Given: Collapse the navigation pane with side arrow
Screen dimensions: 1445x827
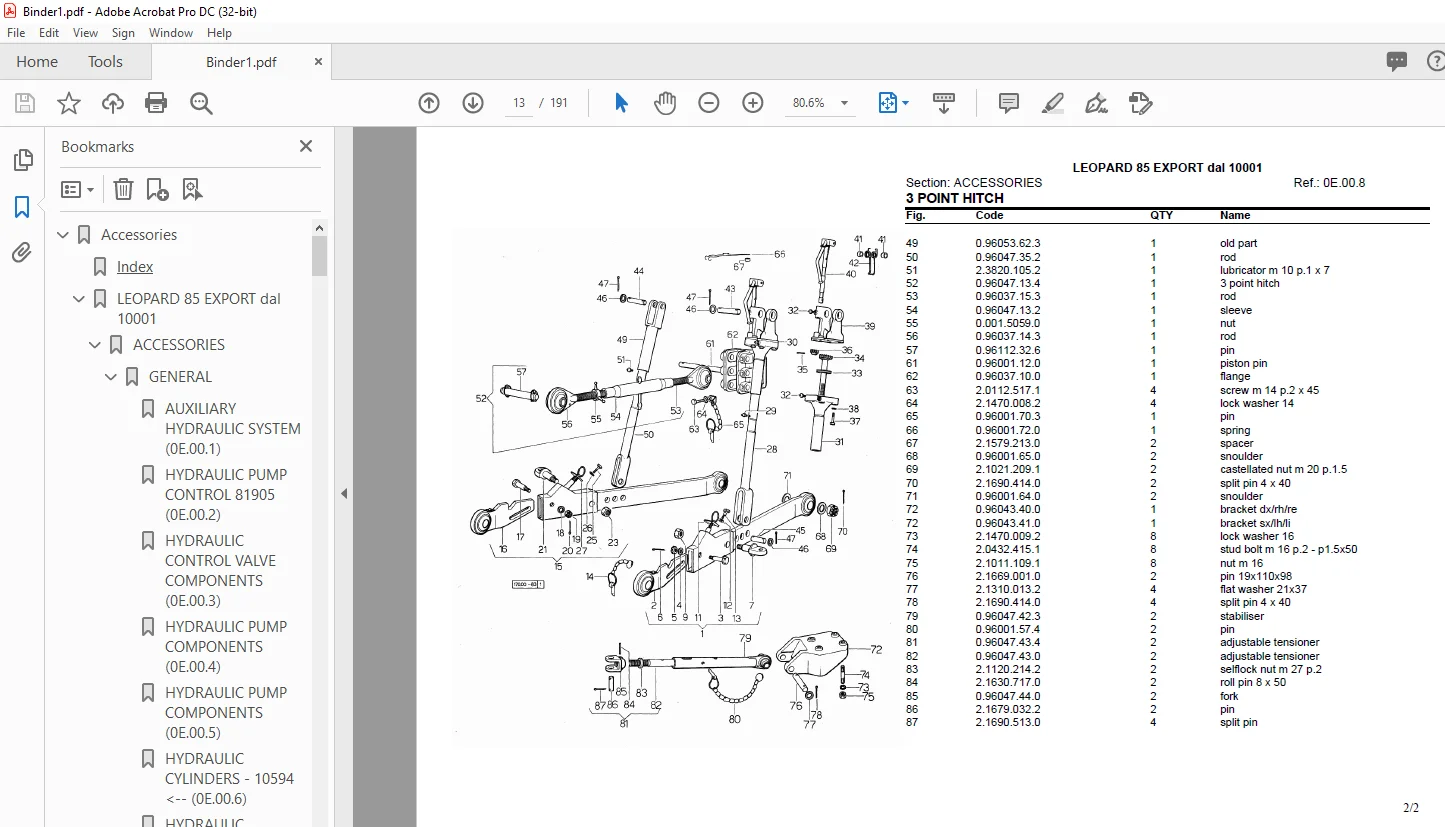Looking at the screenshot, I should pyautogui.click(x=344, y=493).
